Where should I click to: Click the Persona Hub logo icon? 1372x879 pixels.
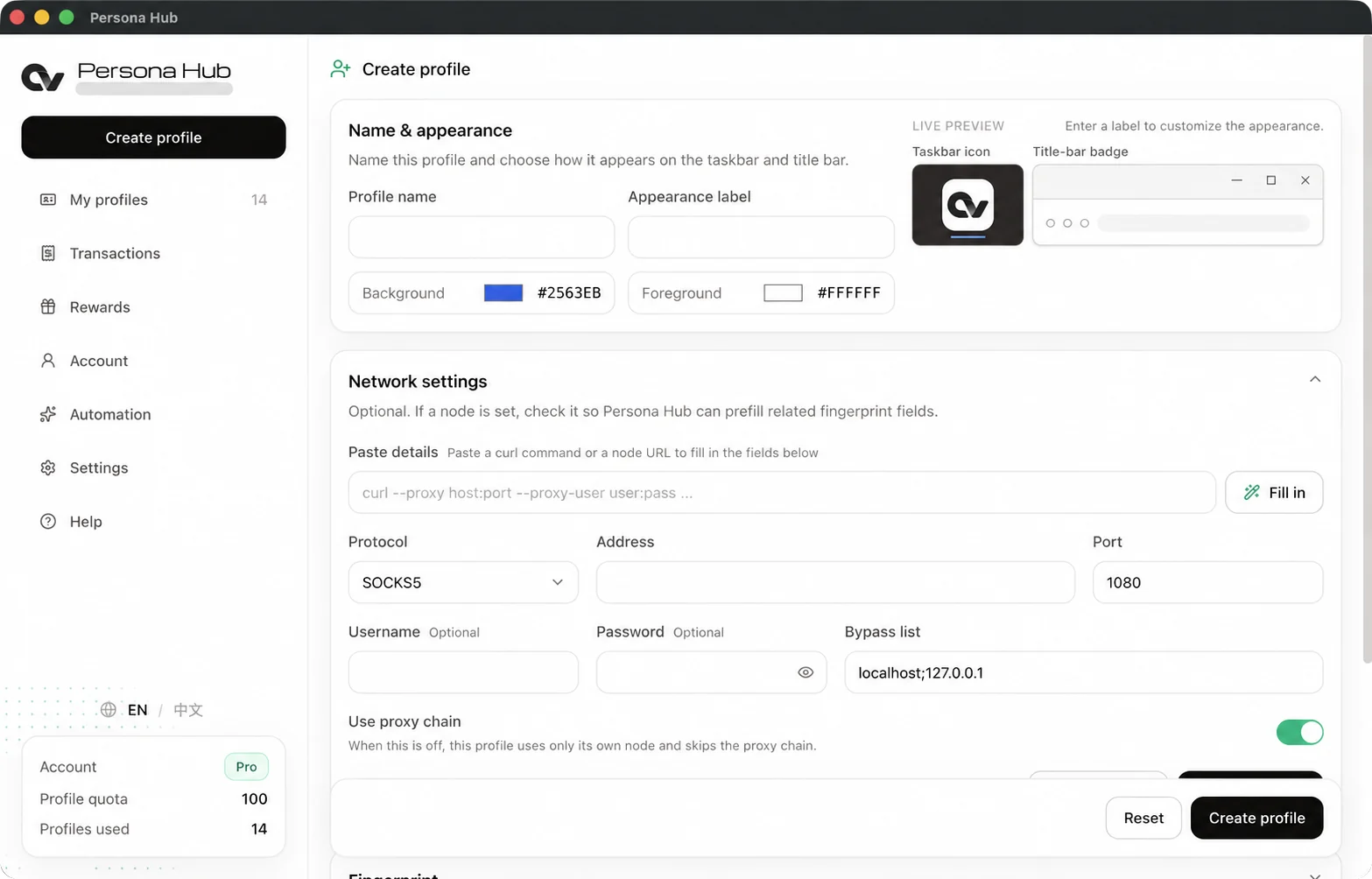[x=43, y=78]
